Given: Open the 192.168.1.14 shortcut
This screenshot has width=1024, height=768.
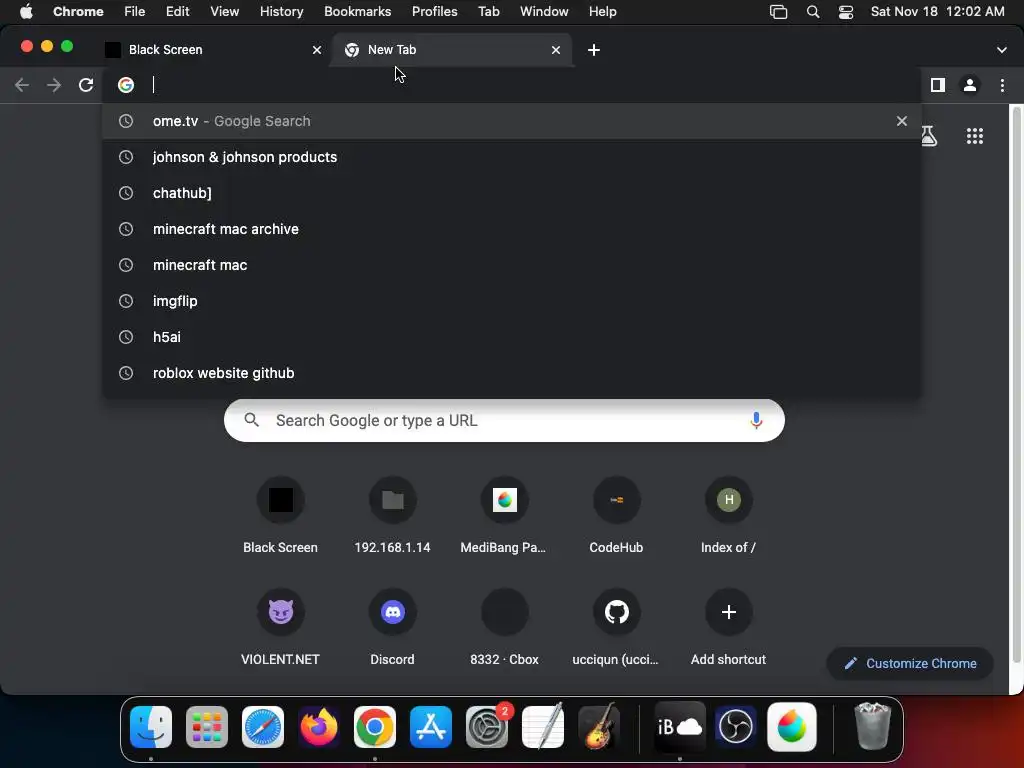Looking at the screenshot, I should click(x=392, y=516).
